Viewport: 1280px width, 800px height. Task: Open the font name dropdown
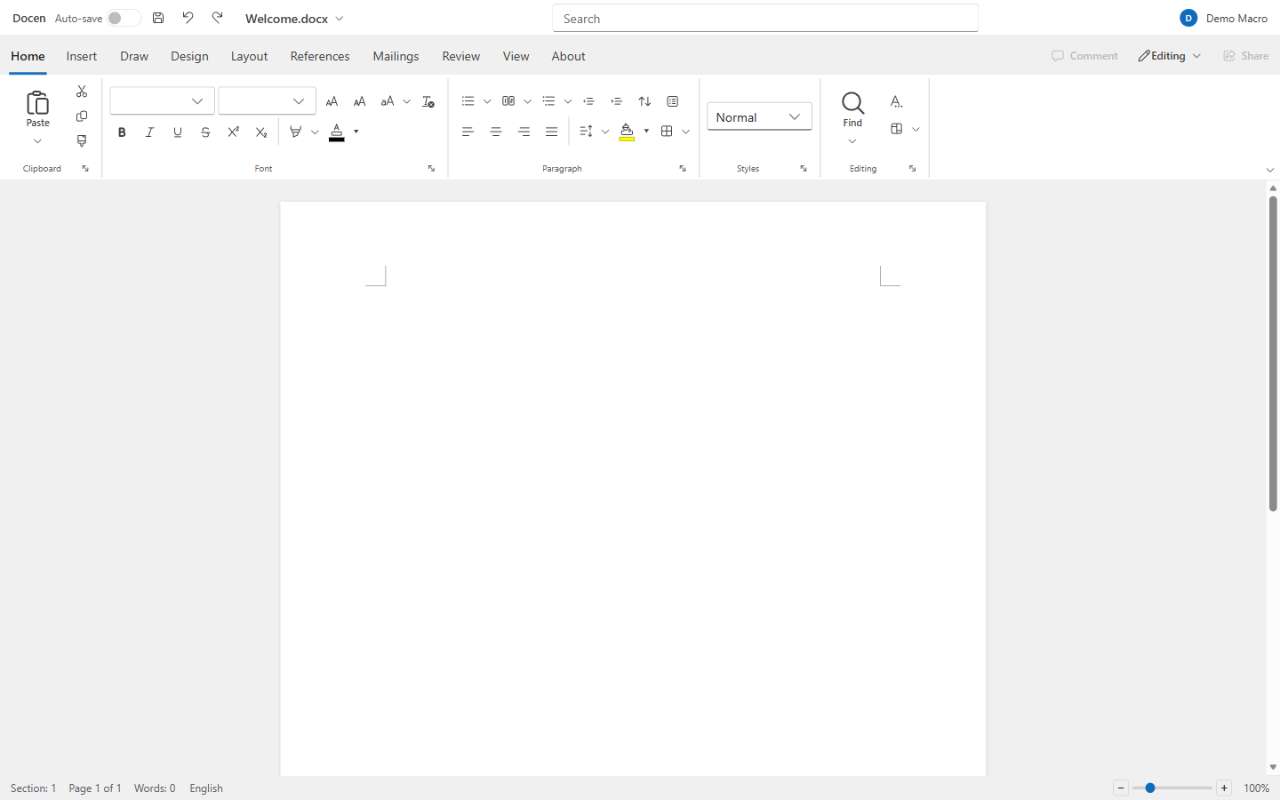coord(162,101)
